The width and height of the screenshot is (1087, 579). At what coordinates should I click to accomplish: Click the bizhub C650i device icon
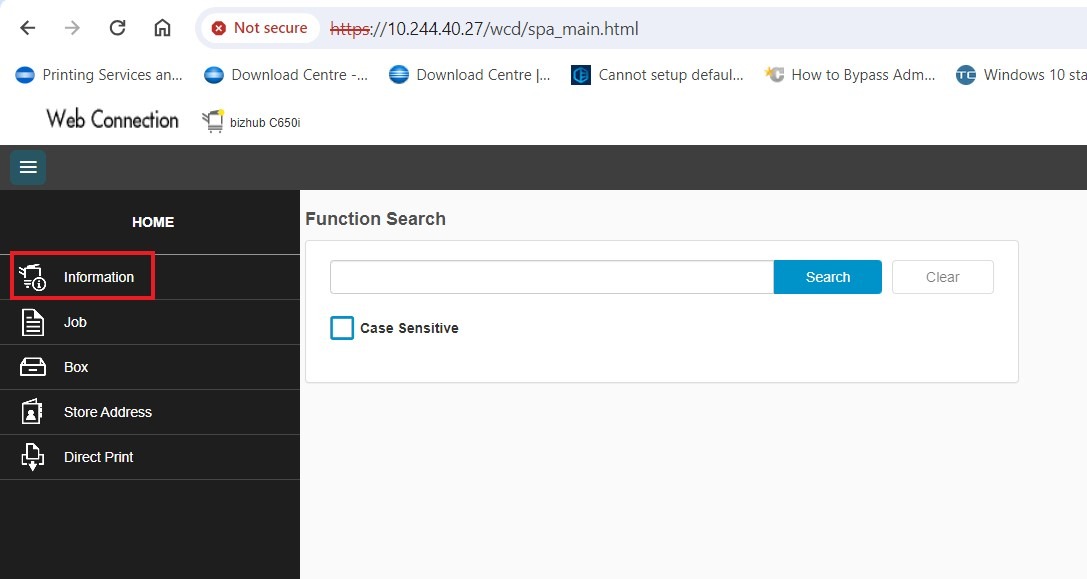click(212, 122)
